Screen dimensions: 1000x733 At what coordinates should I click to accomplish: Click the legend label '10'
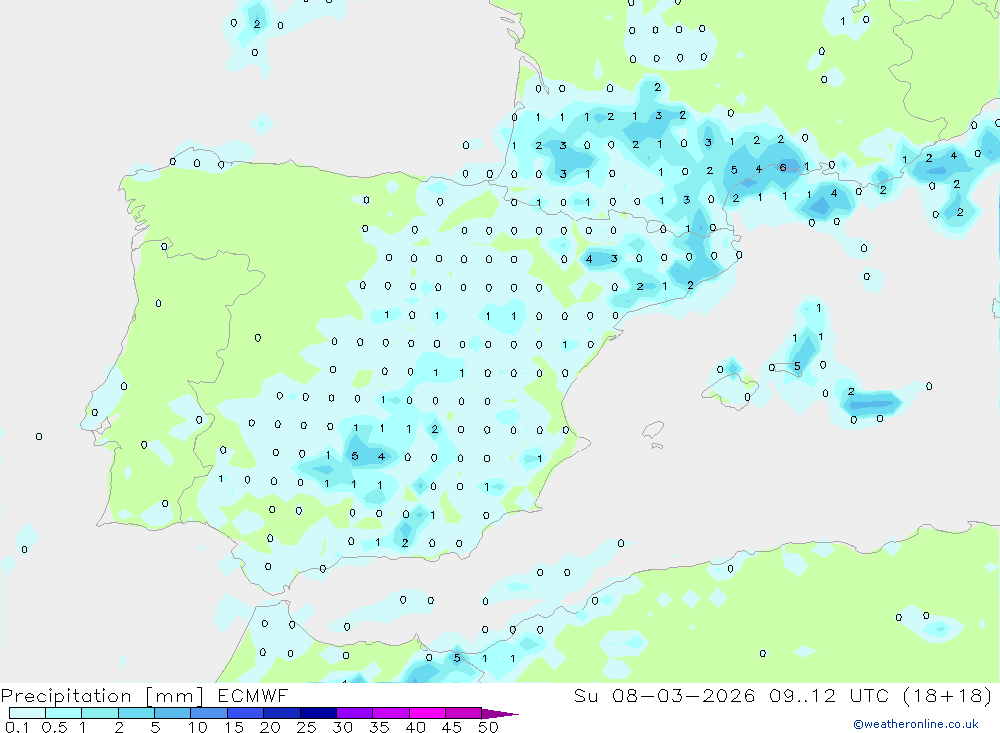coord(198,727)
